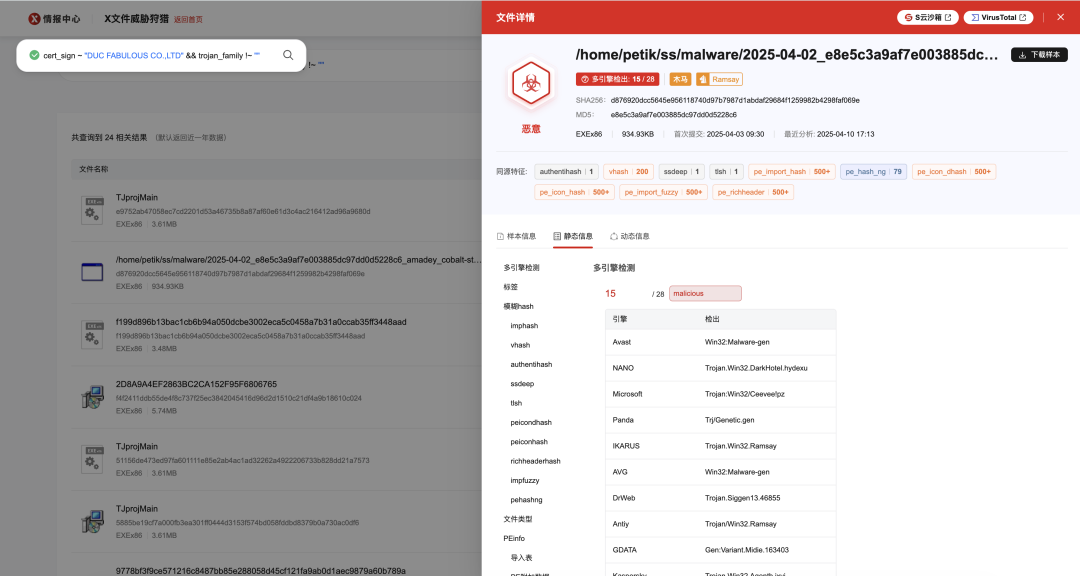Close the 文件详情 panel

(x=1060, y=17)
